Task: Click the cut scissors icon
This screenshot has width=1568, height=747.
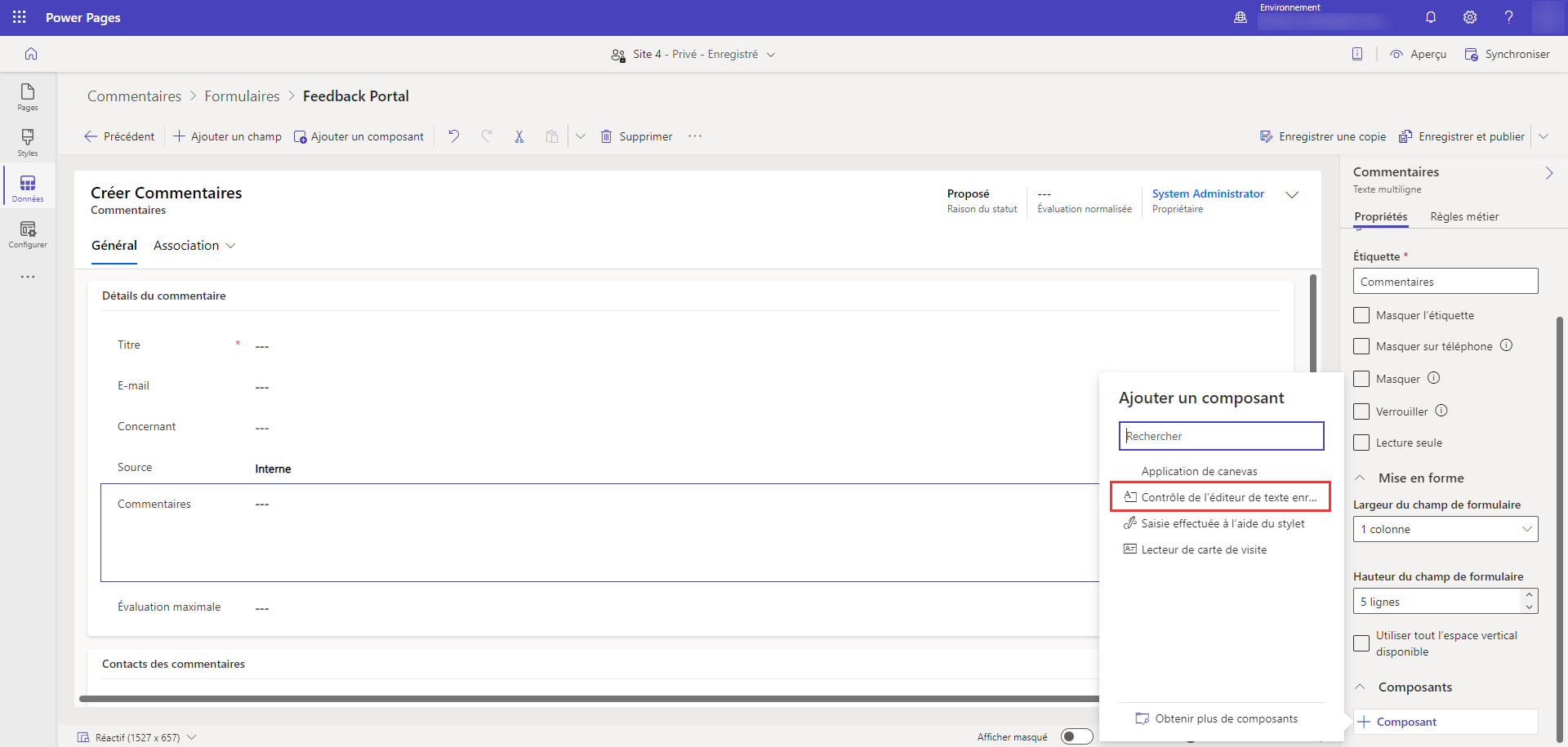Action: click(519, 136)
